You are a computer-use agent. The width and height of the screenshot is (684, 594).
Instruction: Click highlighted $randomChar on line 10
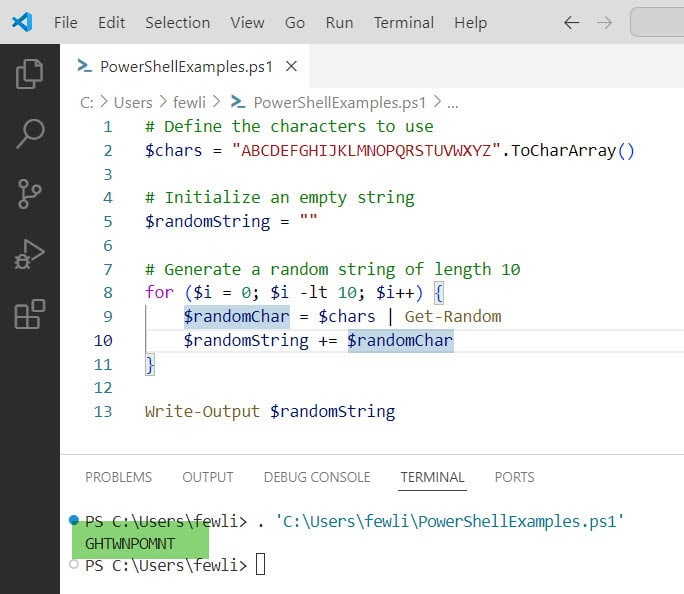point(400,341)
